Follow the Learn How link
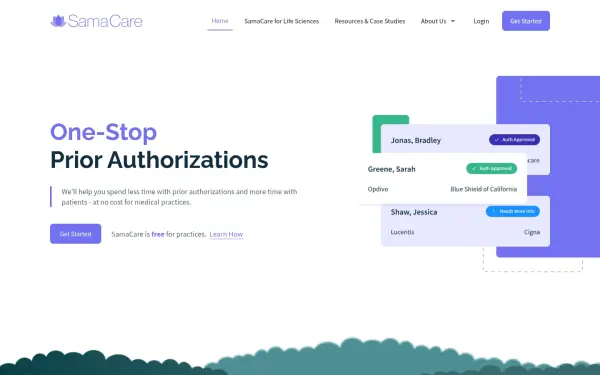600x375 pixels. (x=226, y=234)
